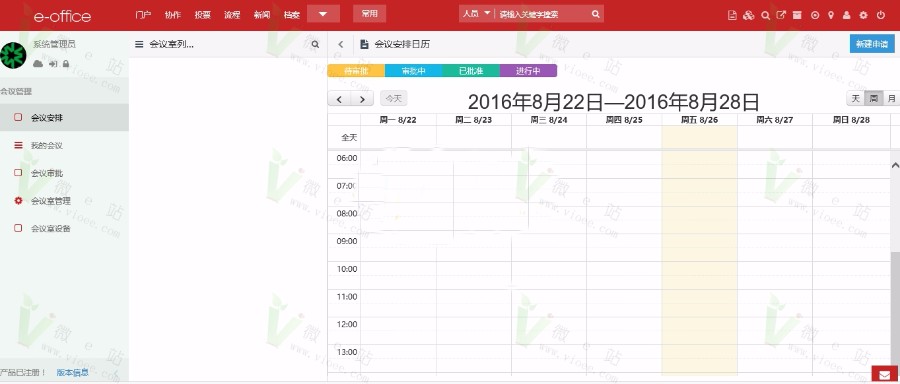Open 会议审批 in the sidebar
This screenshot has width=900, height=384.
coord(64,173)
